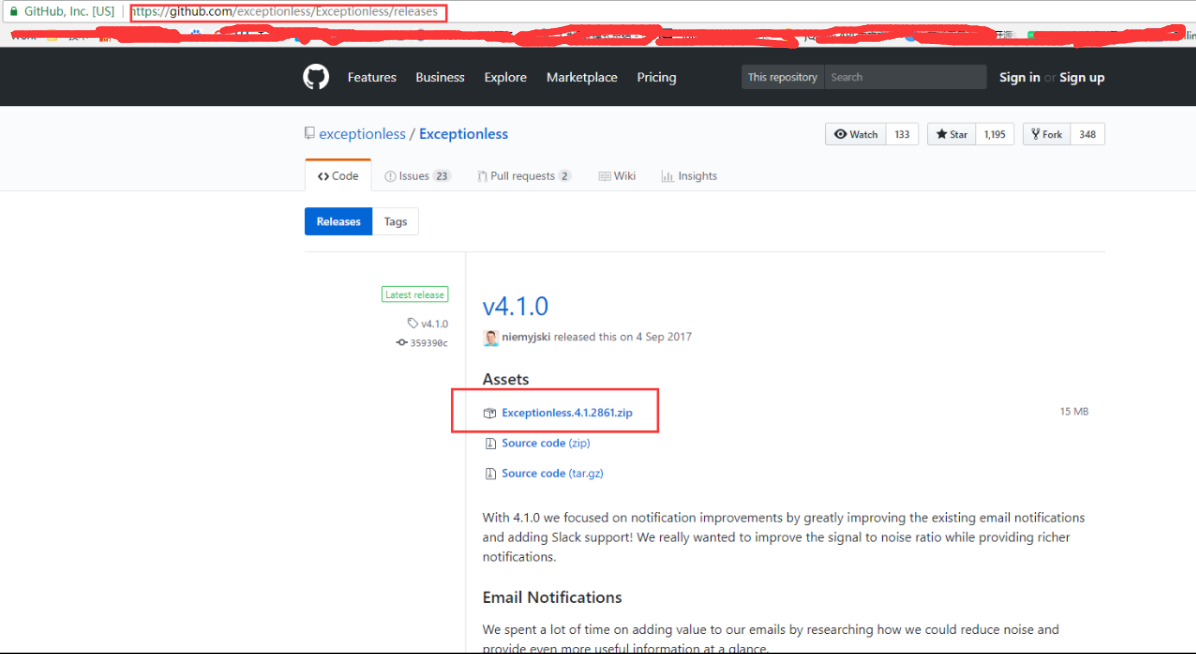This screenshot has width=1196, height=654.
Task: Download Source code (zip)
Action: coord(545,443)
